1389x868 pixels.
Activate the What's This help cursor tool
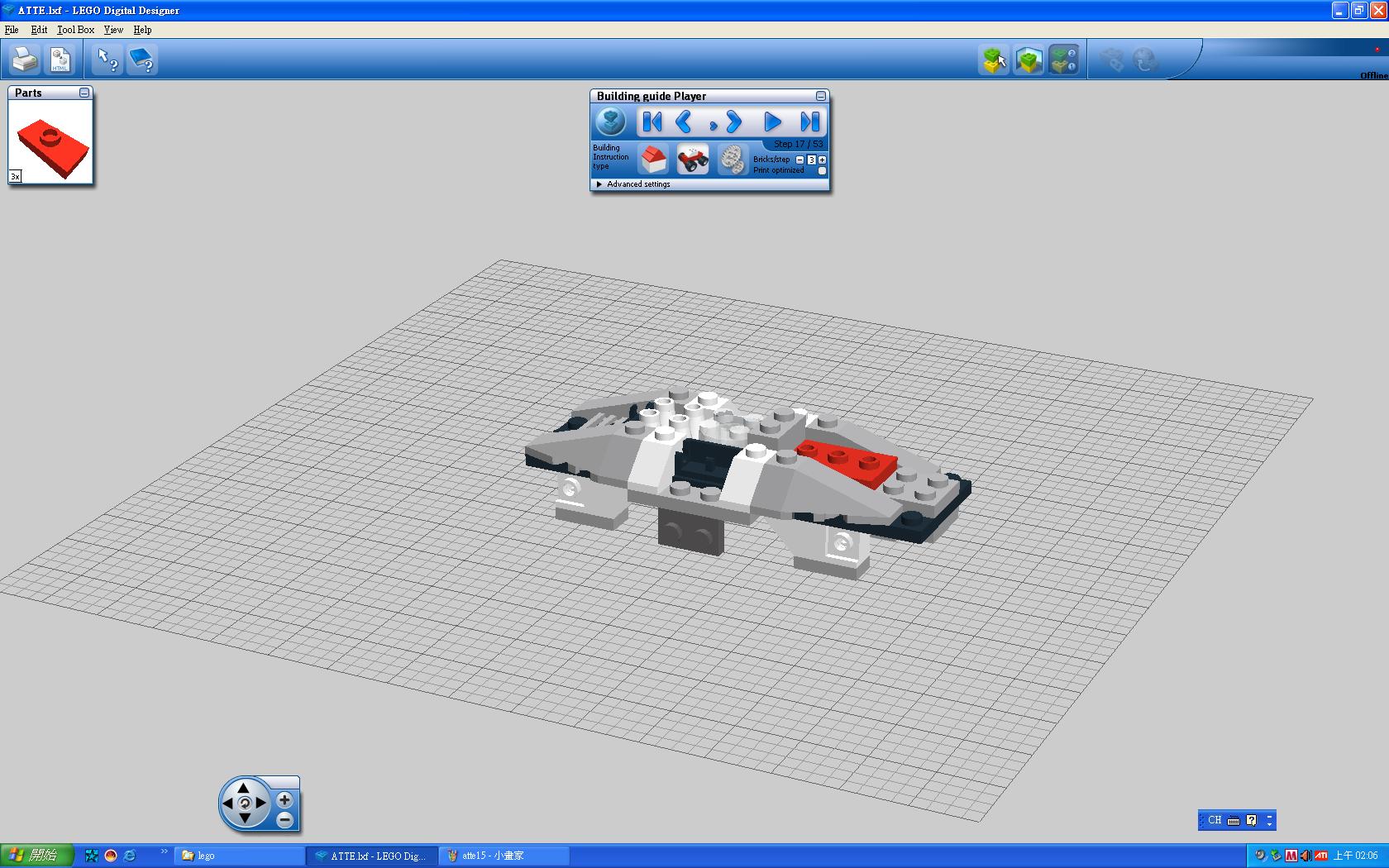click(107, 60)
